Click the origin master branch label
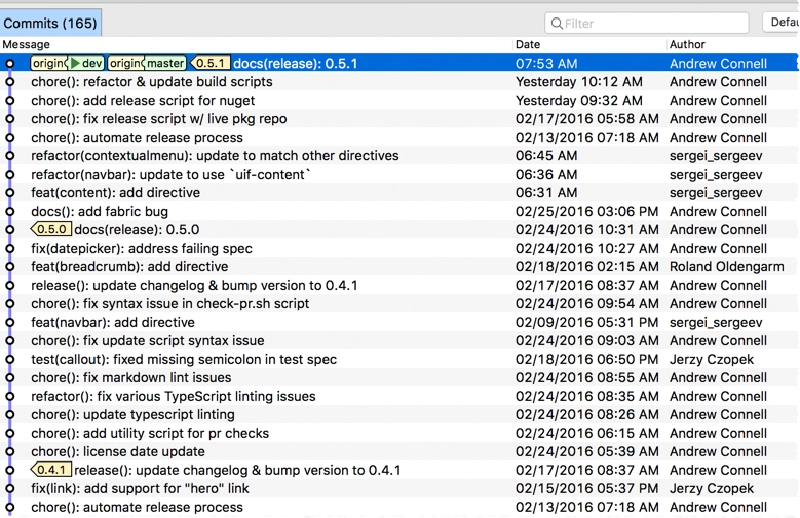This screenshot has height=518, width=800. pos(147,63)
